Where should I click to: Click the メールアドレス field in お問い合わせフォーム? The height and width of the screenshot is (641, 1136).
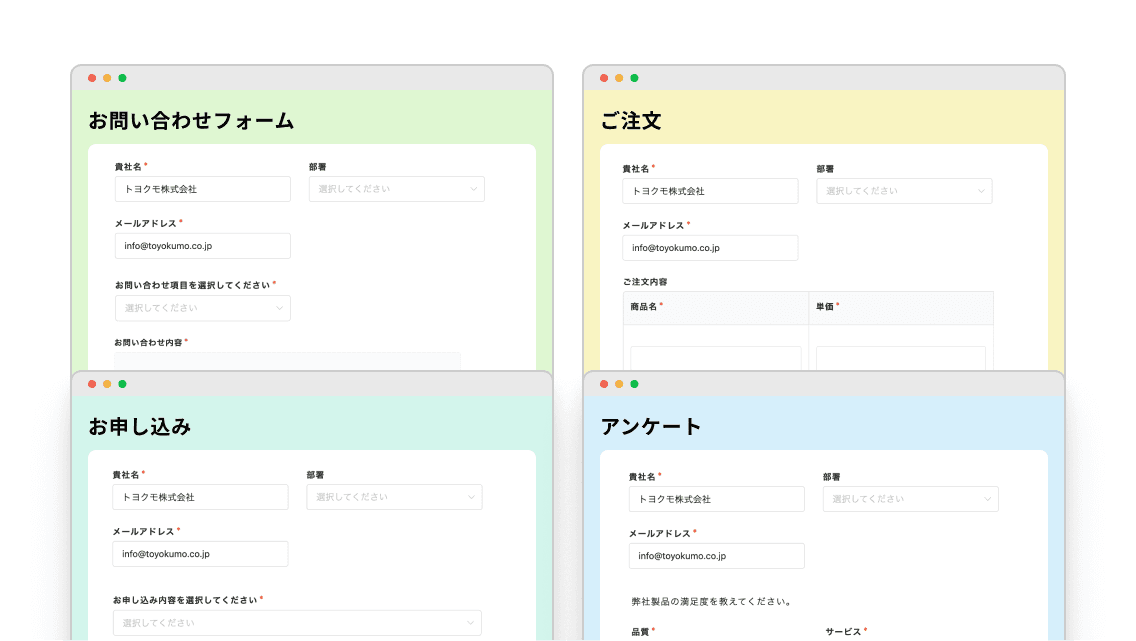click(x=202, y=246)
